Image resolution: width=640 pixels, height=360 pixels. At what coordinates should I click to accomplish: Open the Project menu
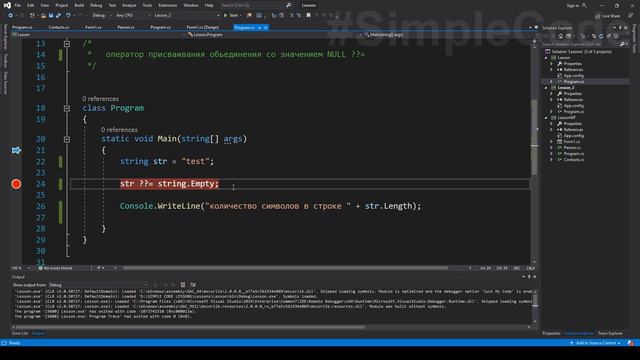[x=62, y=5]
